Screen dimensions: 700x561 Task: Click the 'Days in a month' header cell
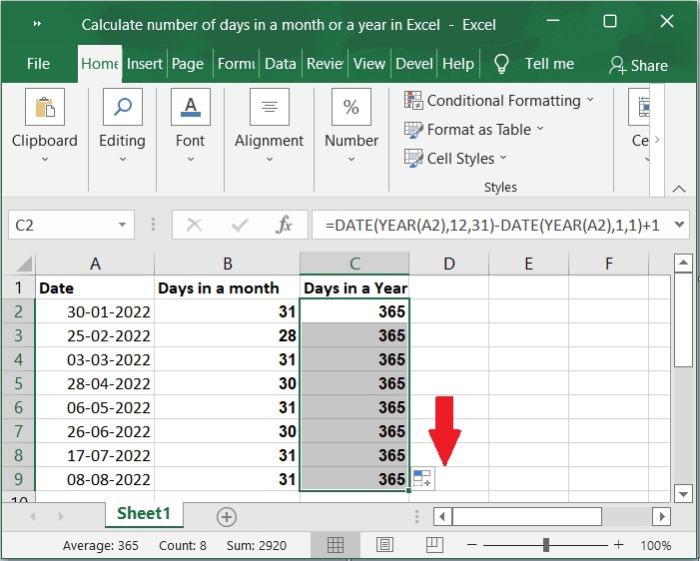coord(227,287)
